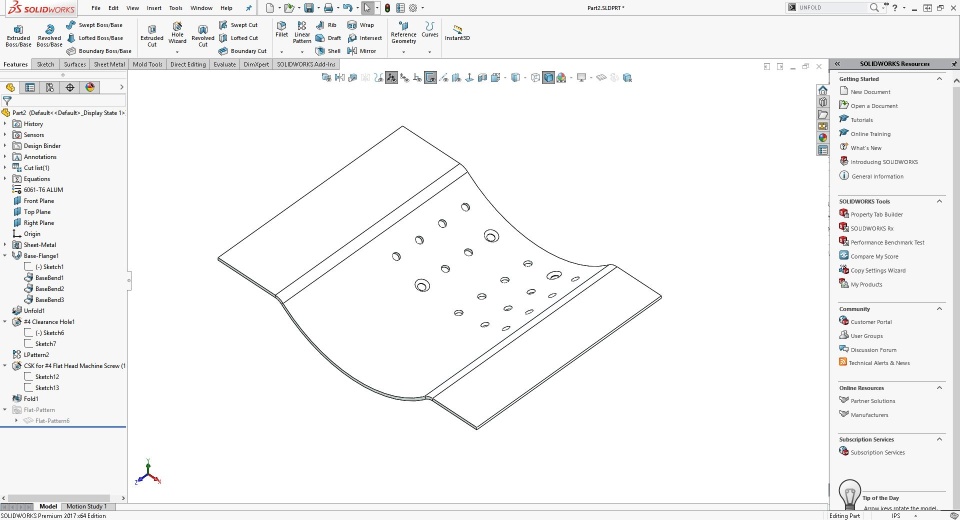Select the Extruded Boss/Base tool
The width and height of the screenshot is (960, 520).
(18, 36)
